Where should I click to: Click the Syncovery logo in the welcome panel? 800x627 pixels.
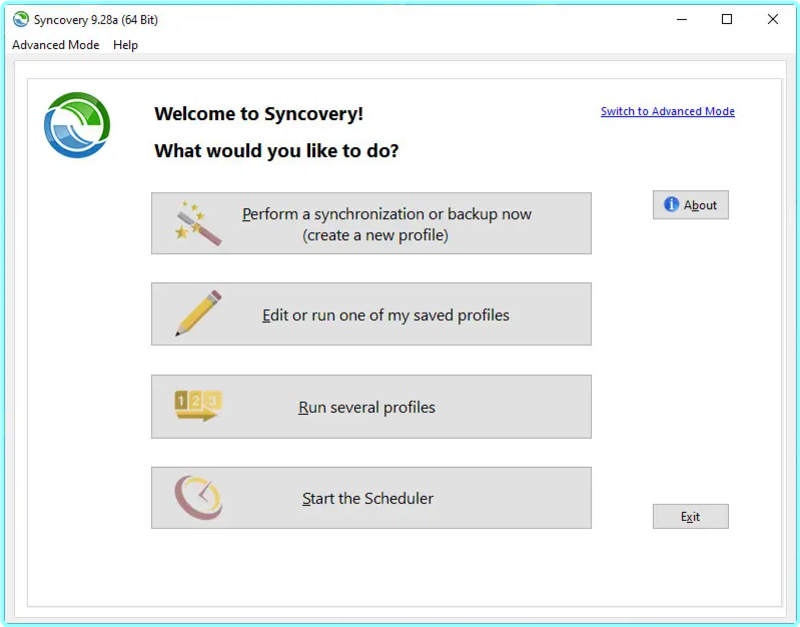click(77, 125)
